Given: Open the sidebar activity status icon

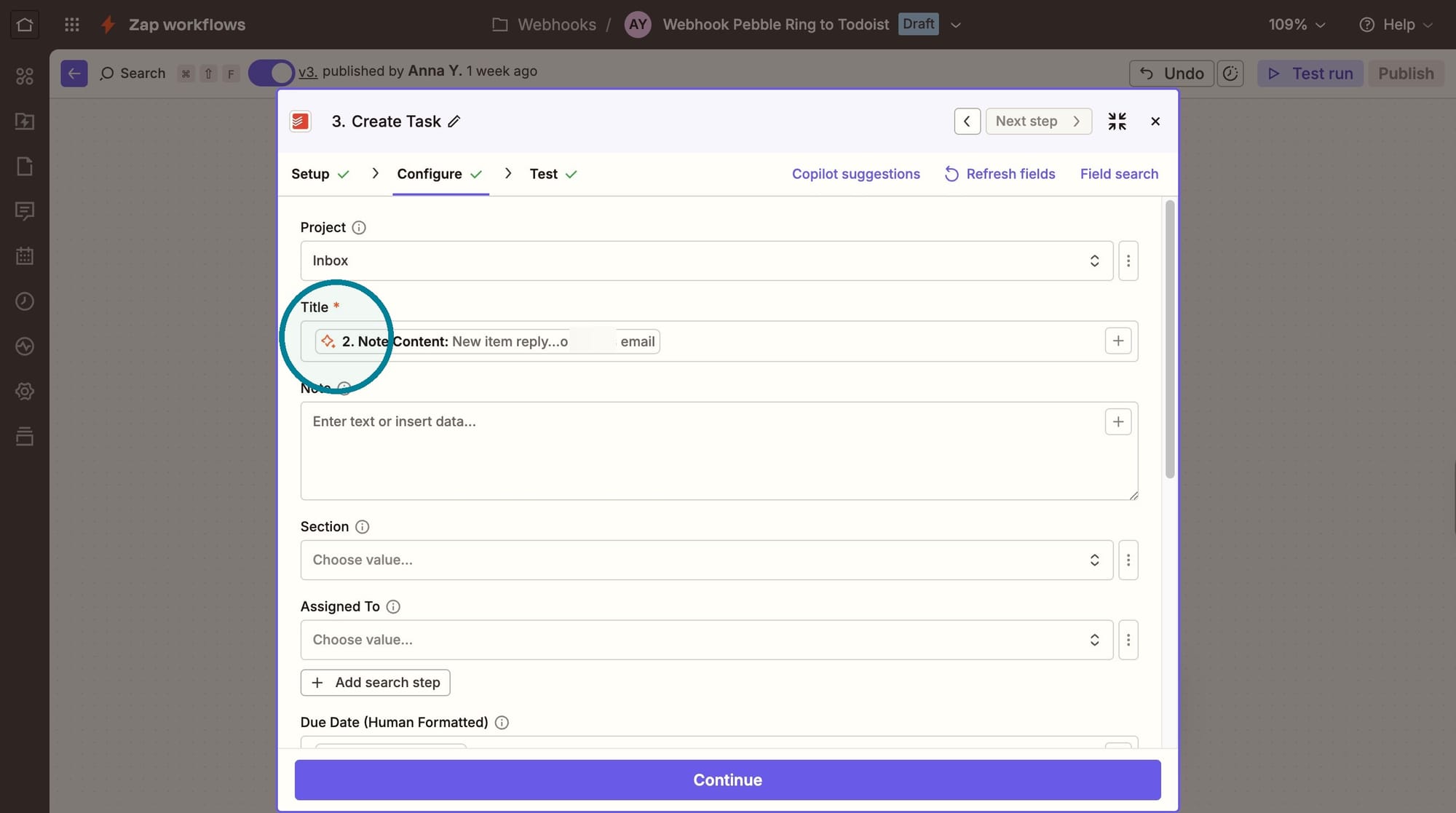Looking at the screenshot, I should point(25,346).
